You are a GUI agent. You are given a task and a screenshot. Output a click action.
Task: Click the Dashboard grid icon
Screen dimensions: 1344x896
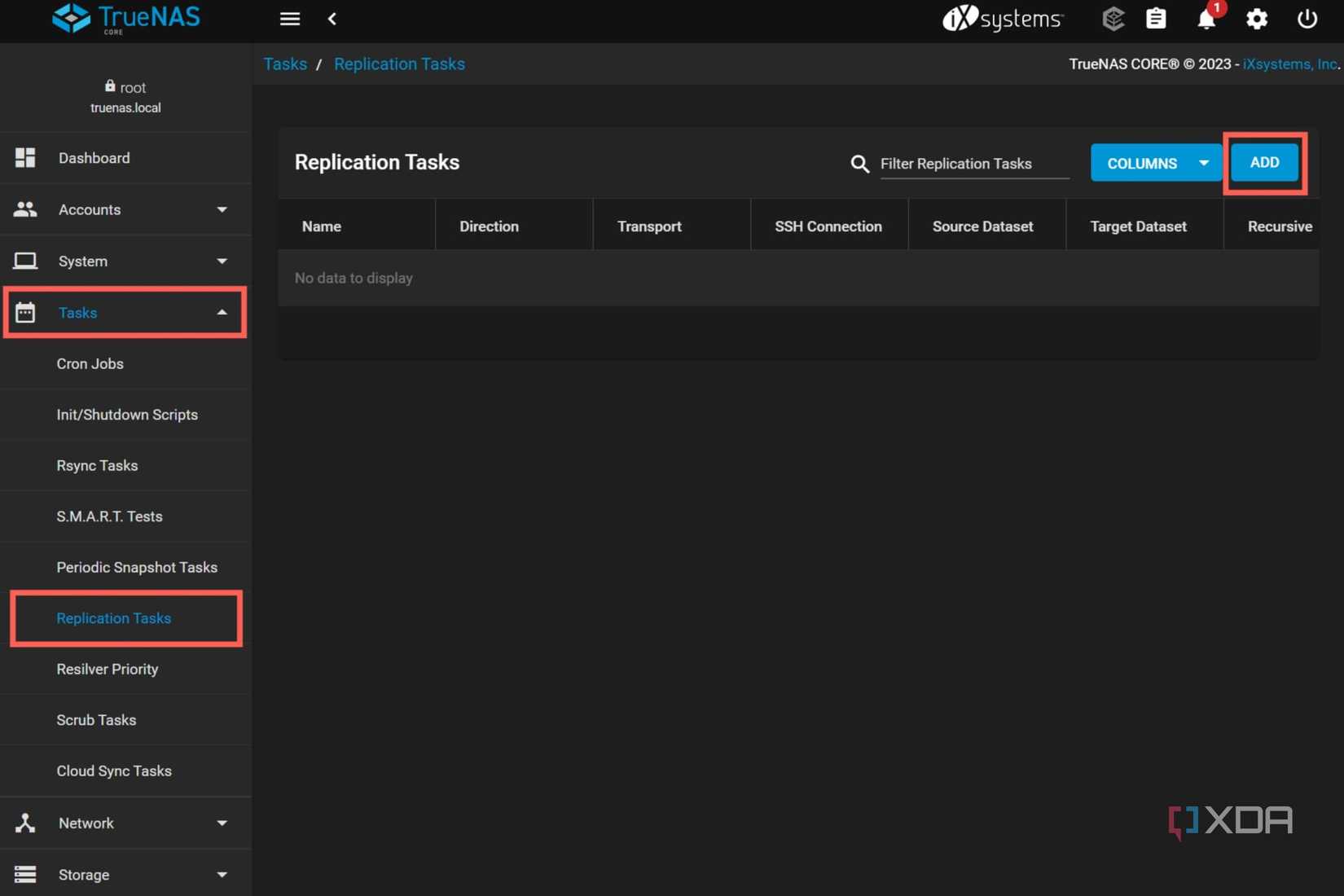point(25,158)
